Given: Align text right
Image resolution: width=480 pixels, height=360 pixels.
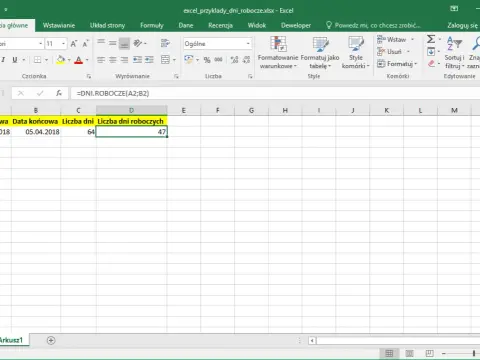Looking at the screenshot, I should click(x=124, y=60).
